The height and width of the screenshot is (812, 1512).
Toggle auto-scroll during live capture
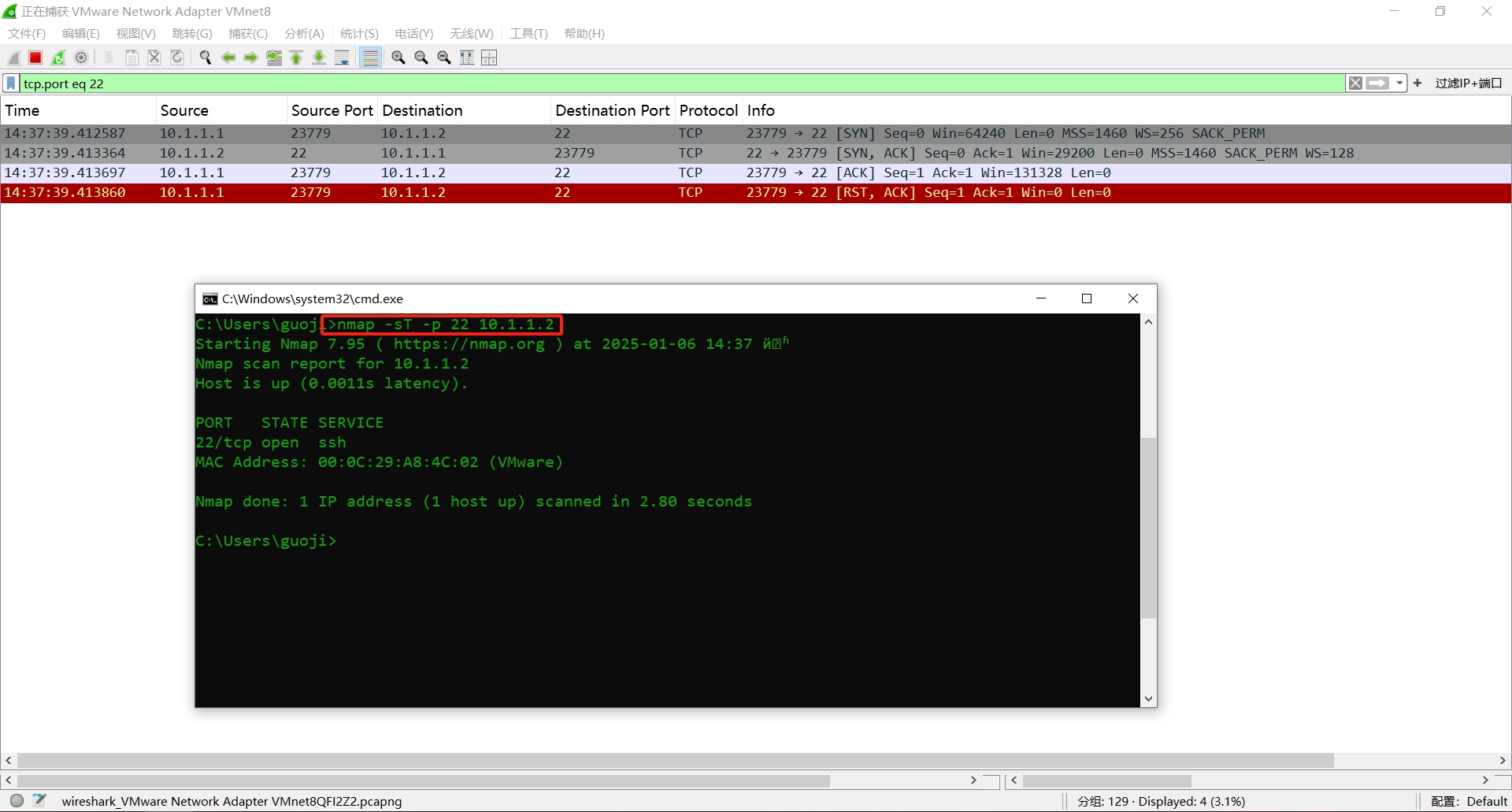(x=342, y=57)
